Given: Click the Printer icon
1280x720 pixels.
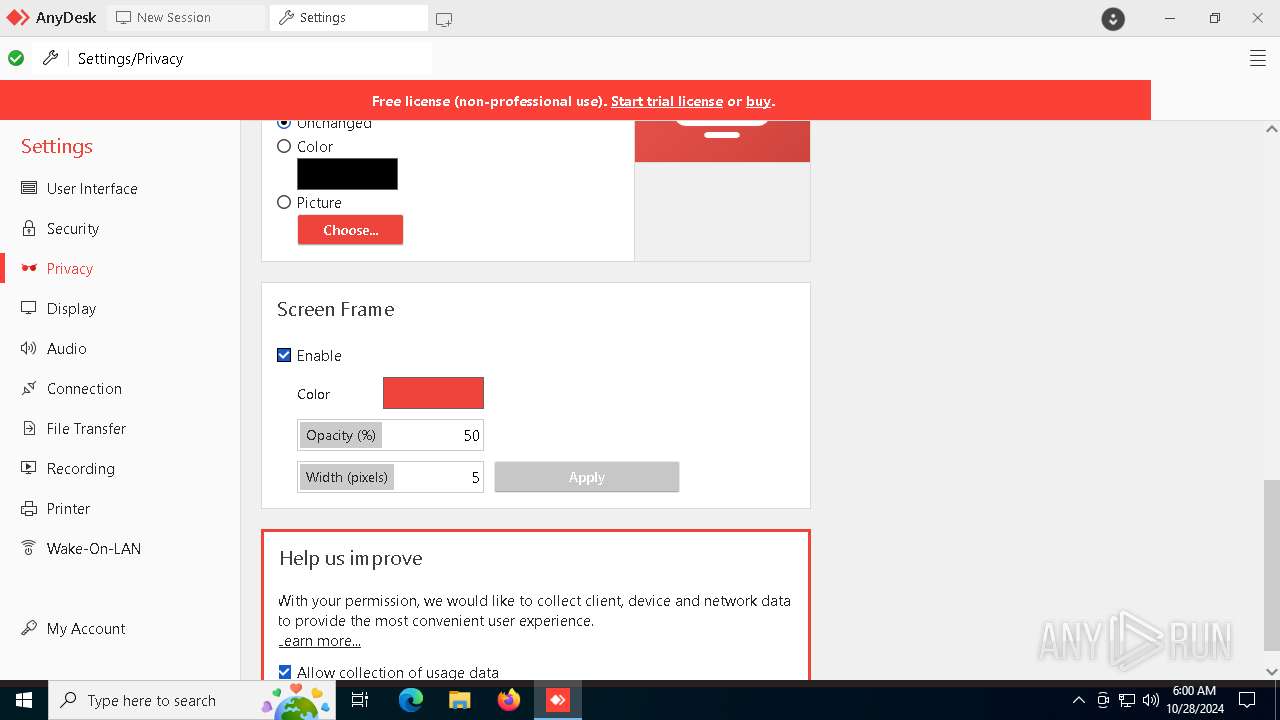Looking at the screenshot, I should pos(29,508).
